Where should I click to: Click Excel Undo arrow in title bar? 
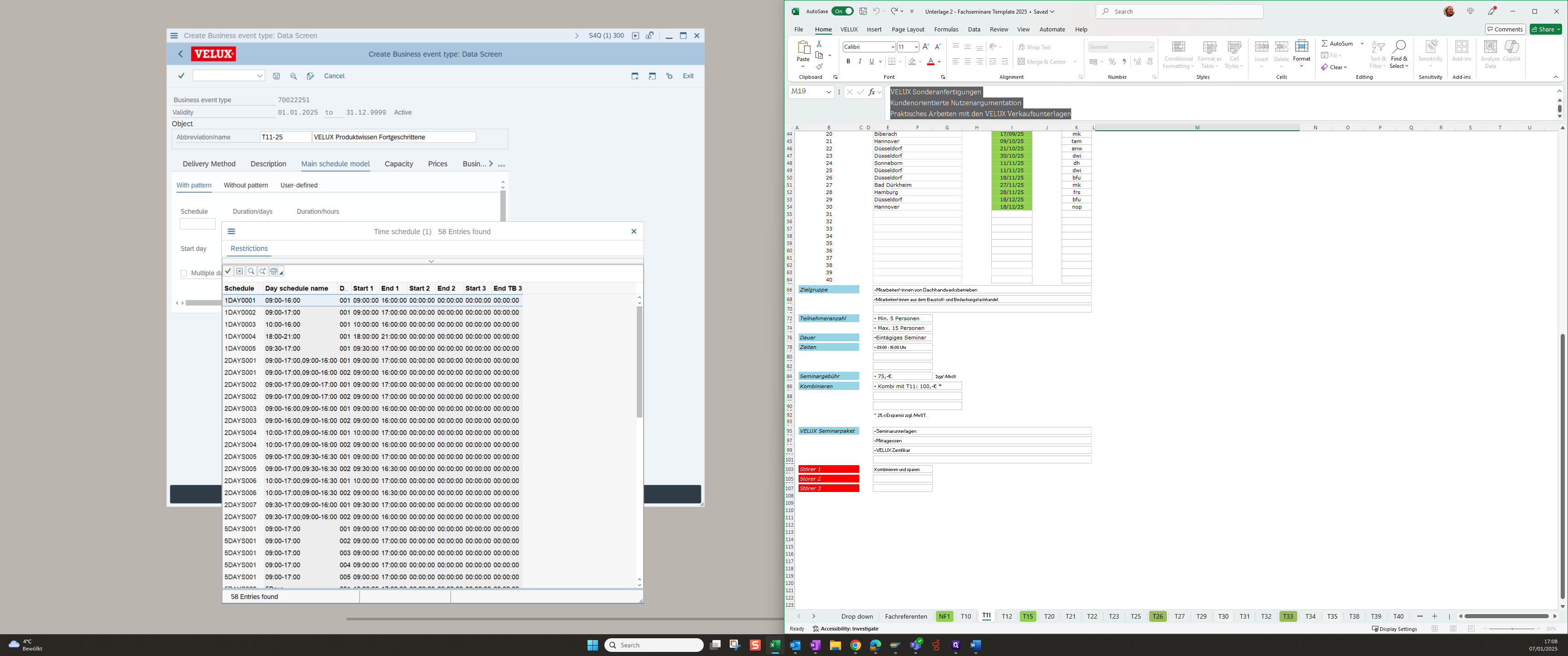click(876, 11)
